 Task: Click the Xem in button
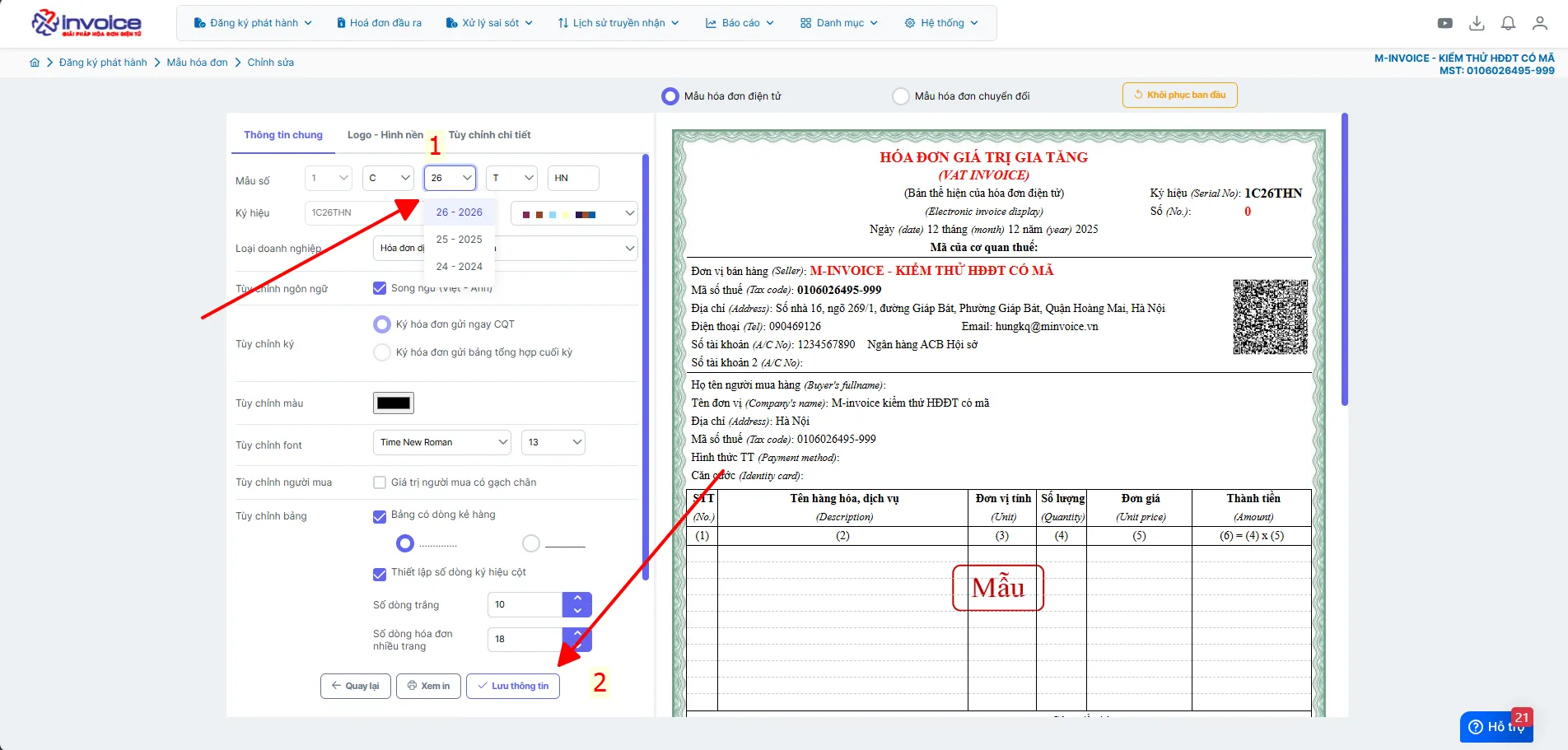pyautogui.click(x=428, y=686)
